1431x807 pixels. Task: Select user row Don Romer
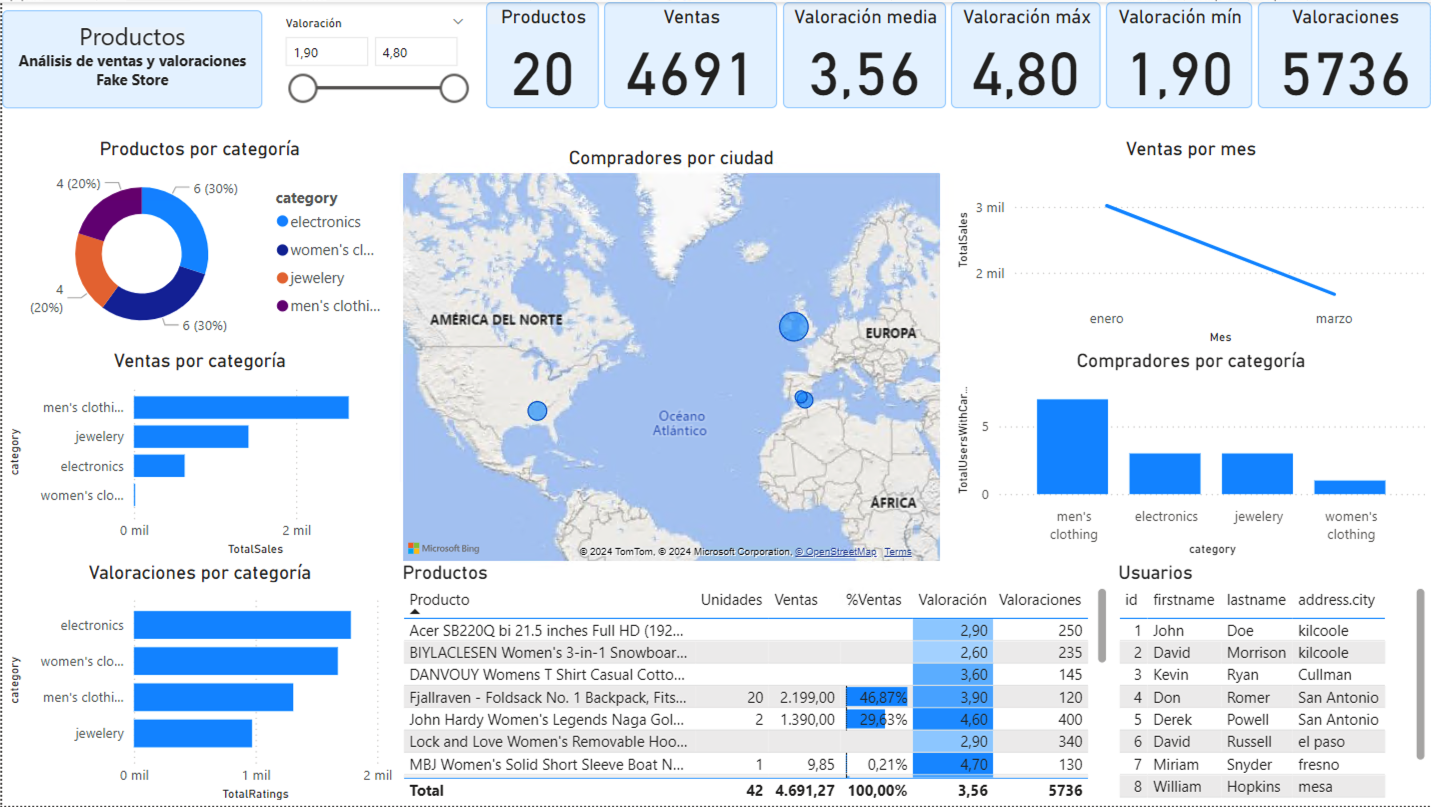coord(1252,697)
